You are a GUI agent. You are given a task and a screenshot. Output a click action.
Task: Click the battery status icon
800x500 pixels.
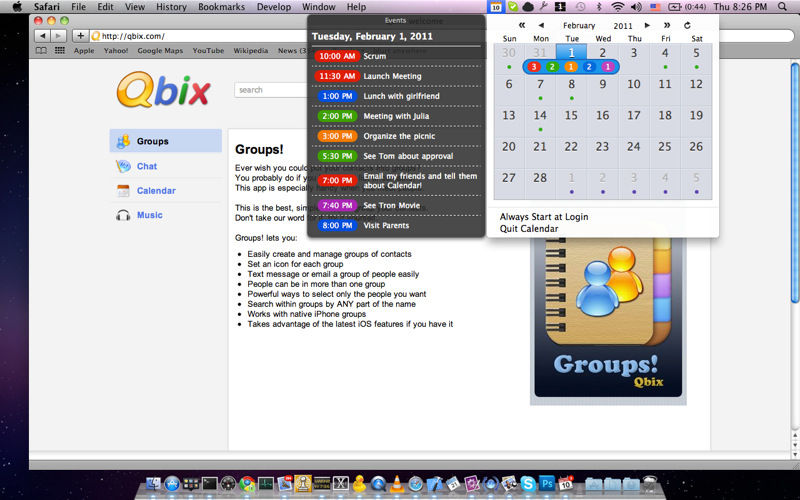(x=674, y=7)
